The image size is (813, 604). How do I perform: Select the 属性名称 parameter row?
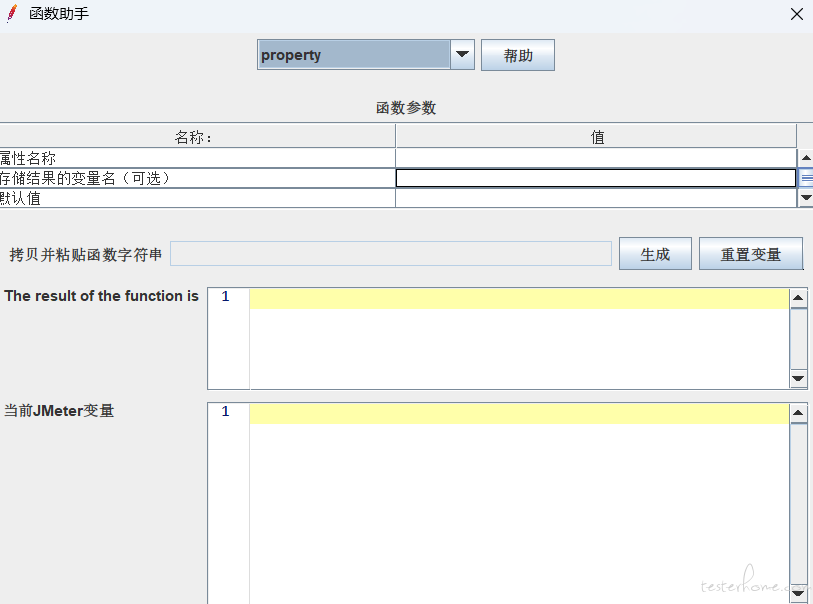tap(196, 158)
